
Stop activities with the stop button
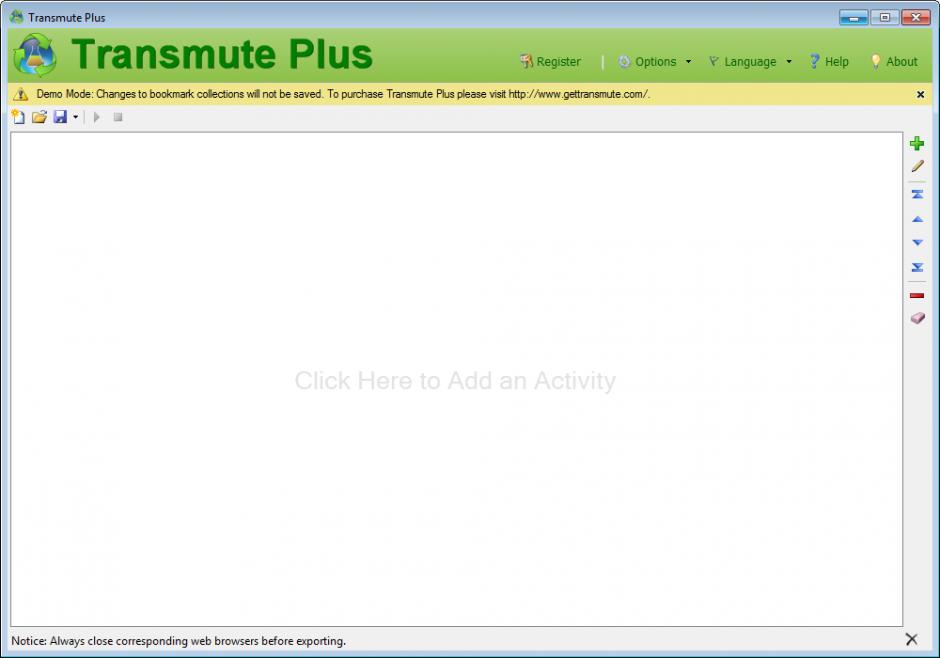(x=118, y=117)
